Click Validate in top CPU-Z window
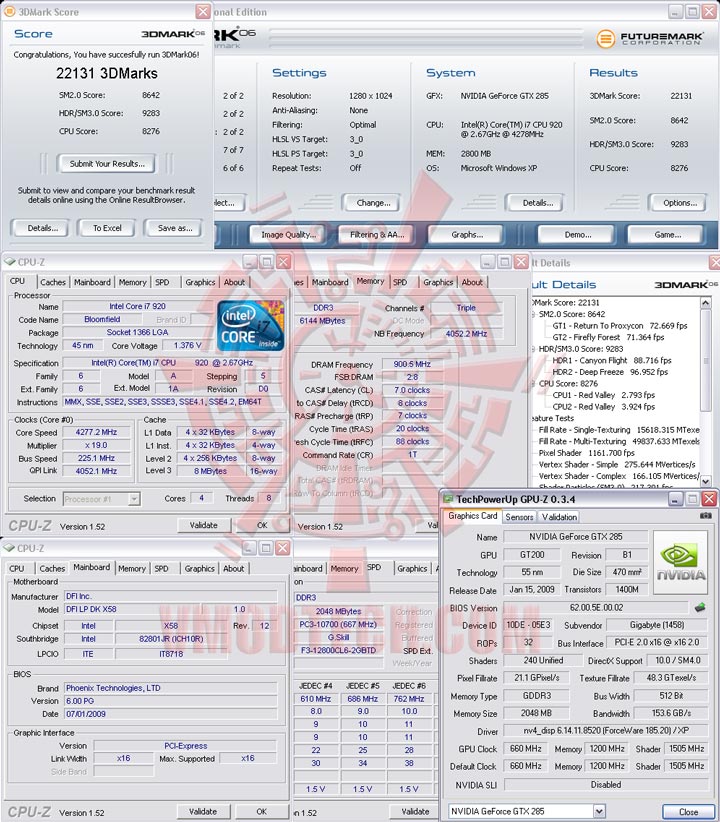This screenshot has height=822, width=720. (203, 525)
